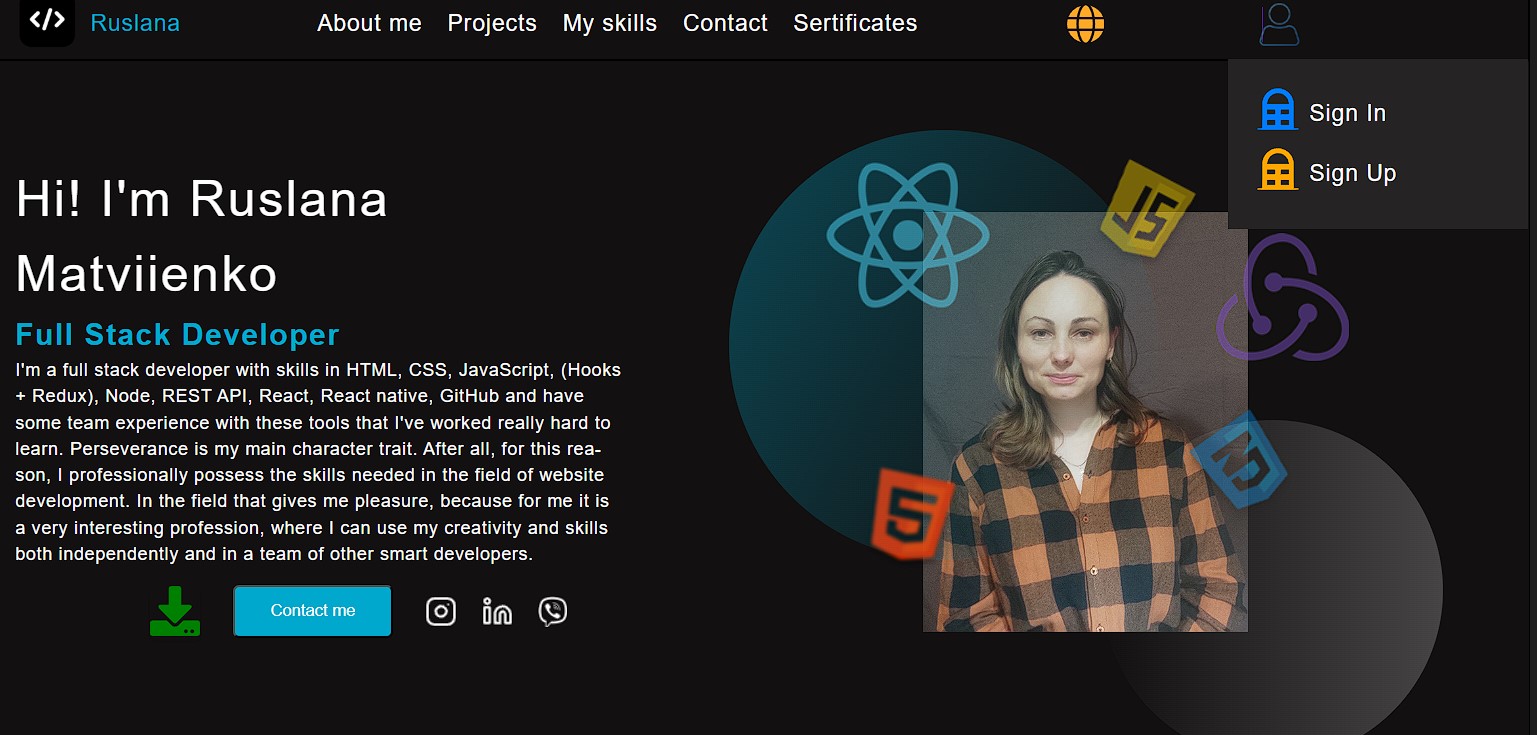Image resolution: width=1537 pixels, height=735 pixels.
Task: Click the HTML5 shield icon
Action: [911, 513]
